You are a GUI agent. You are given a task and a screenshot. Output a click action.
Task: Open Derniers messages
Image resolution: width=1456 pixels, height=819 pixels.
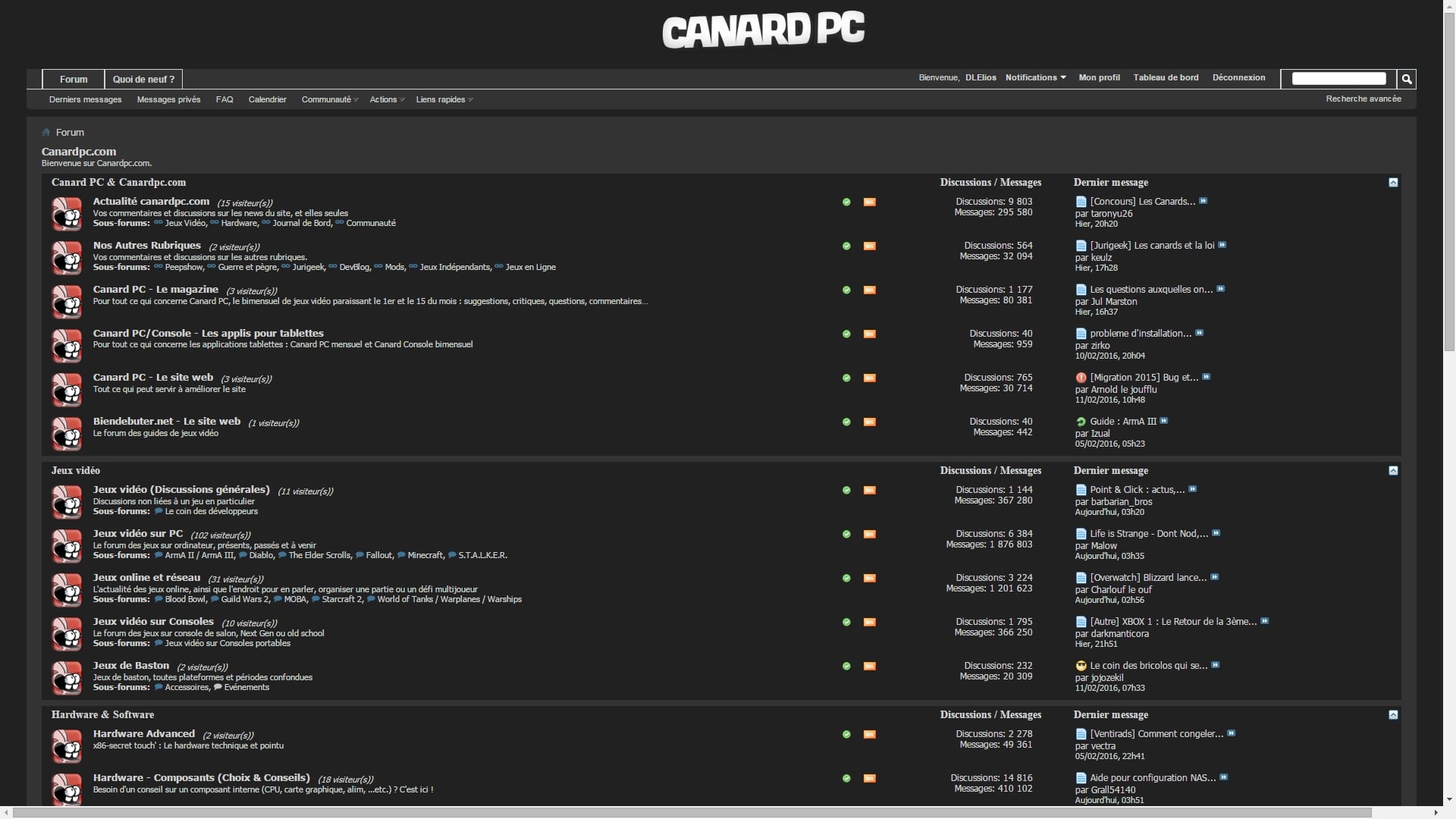85,99
